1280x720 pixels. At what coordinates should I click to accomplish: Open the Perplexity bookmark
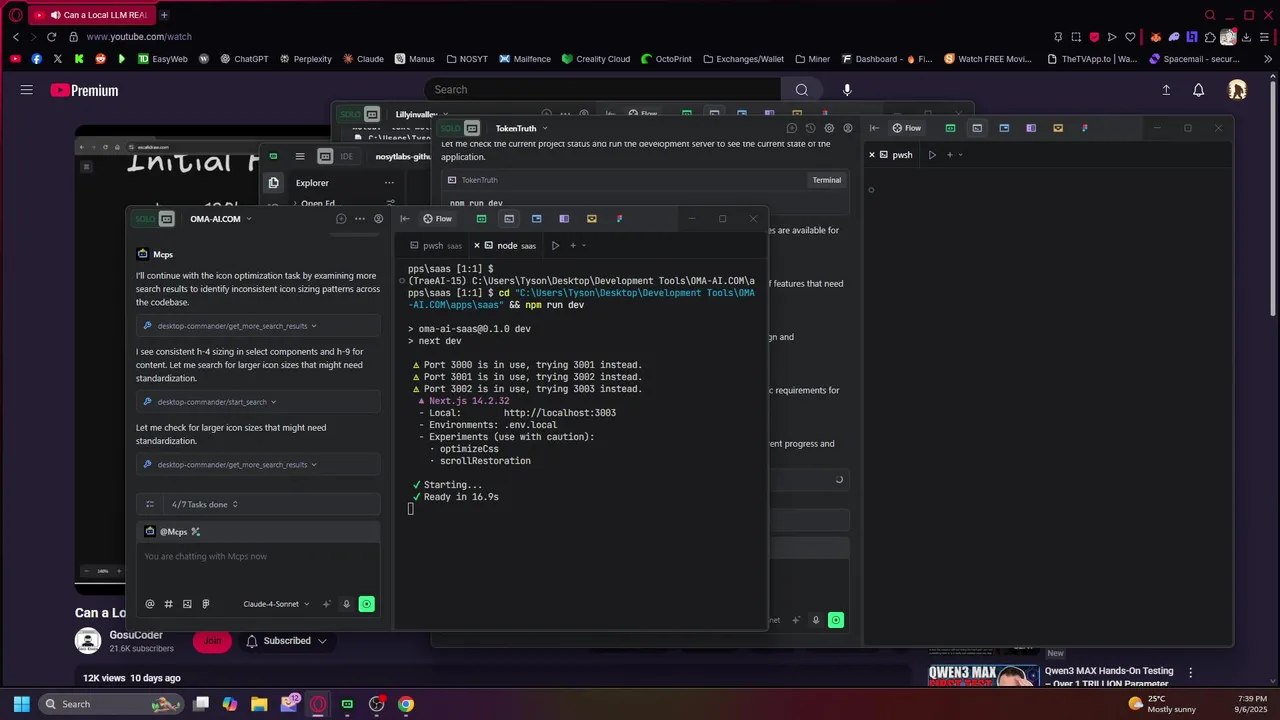tap(304, 59)
